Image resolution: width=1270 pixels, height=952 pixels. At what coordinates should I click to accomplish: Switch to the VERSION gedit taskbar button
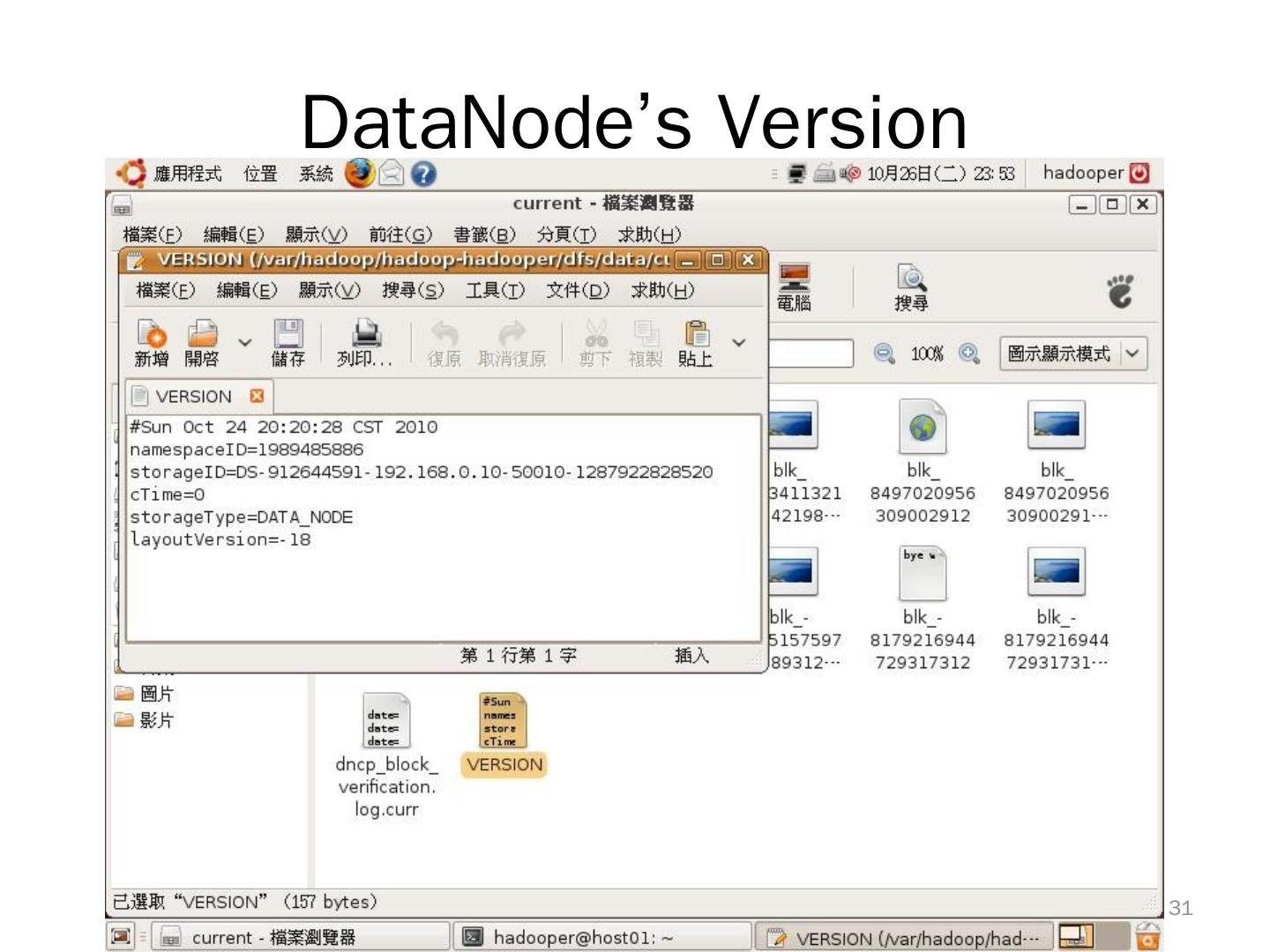905,937
